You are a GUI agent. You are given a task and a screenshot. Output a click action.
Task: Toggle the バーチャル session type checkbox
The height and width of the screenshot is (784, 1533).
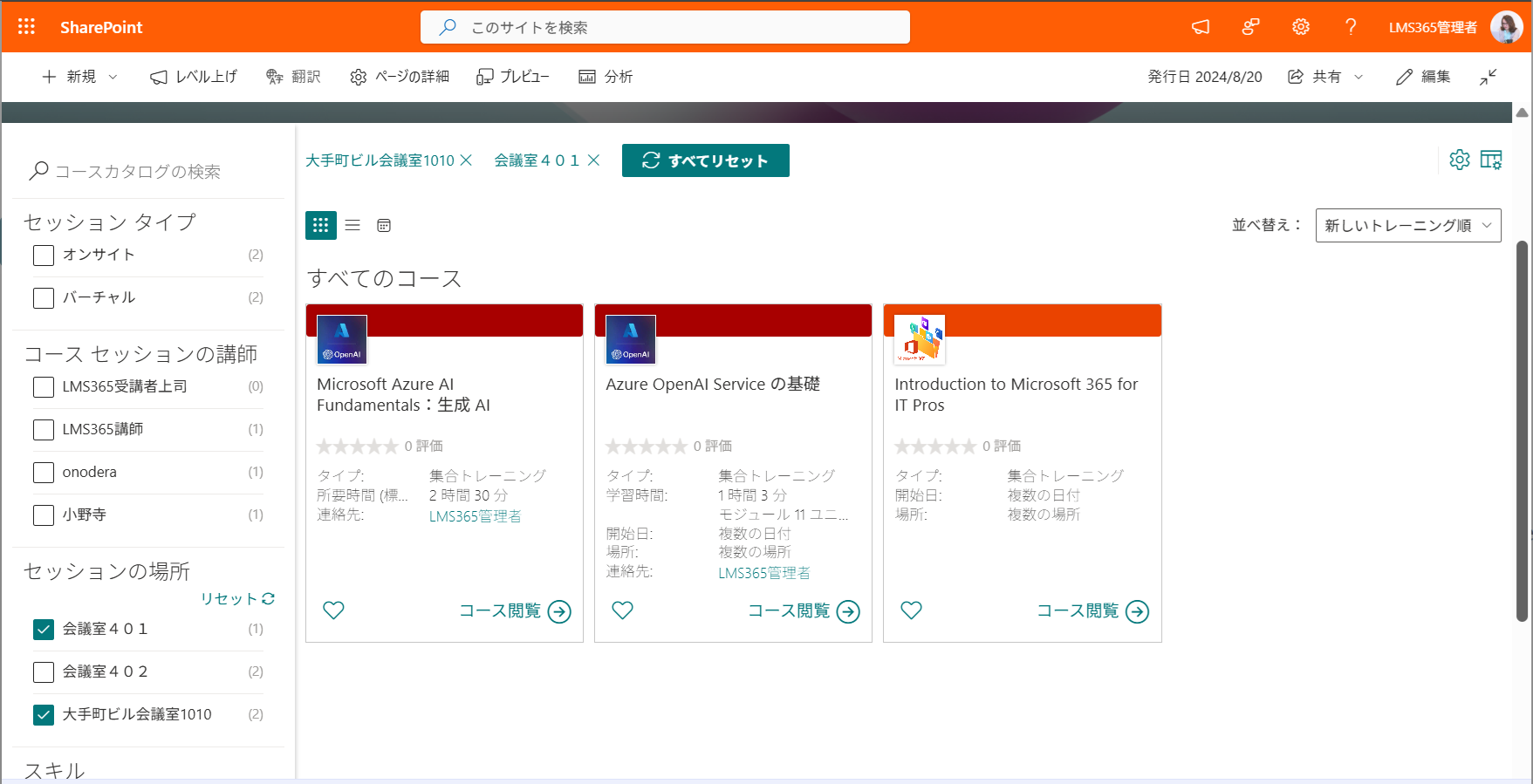(x=44, y=298)
